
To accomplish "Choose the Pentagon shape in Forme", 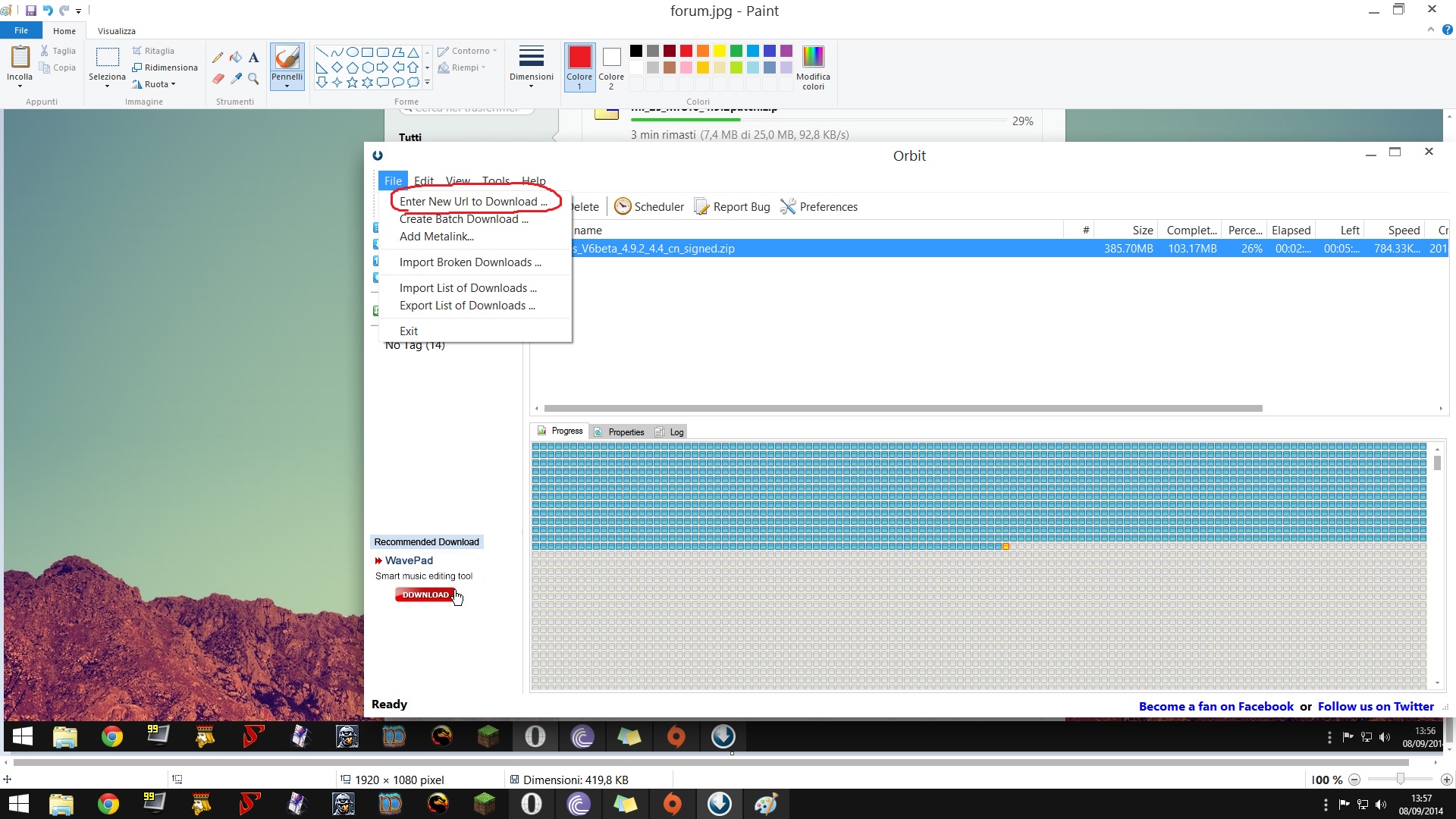I will pyautogui.click(x=352, y=67).
